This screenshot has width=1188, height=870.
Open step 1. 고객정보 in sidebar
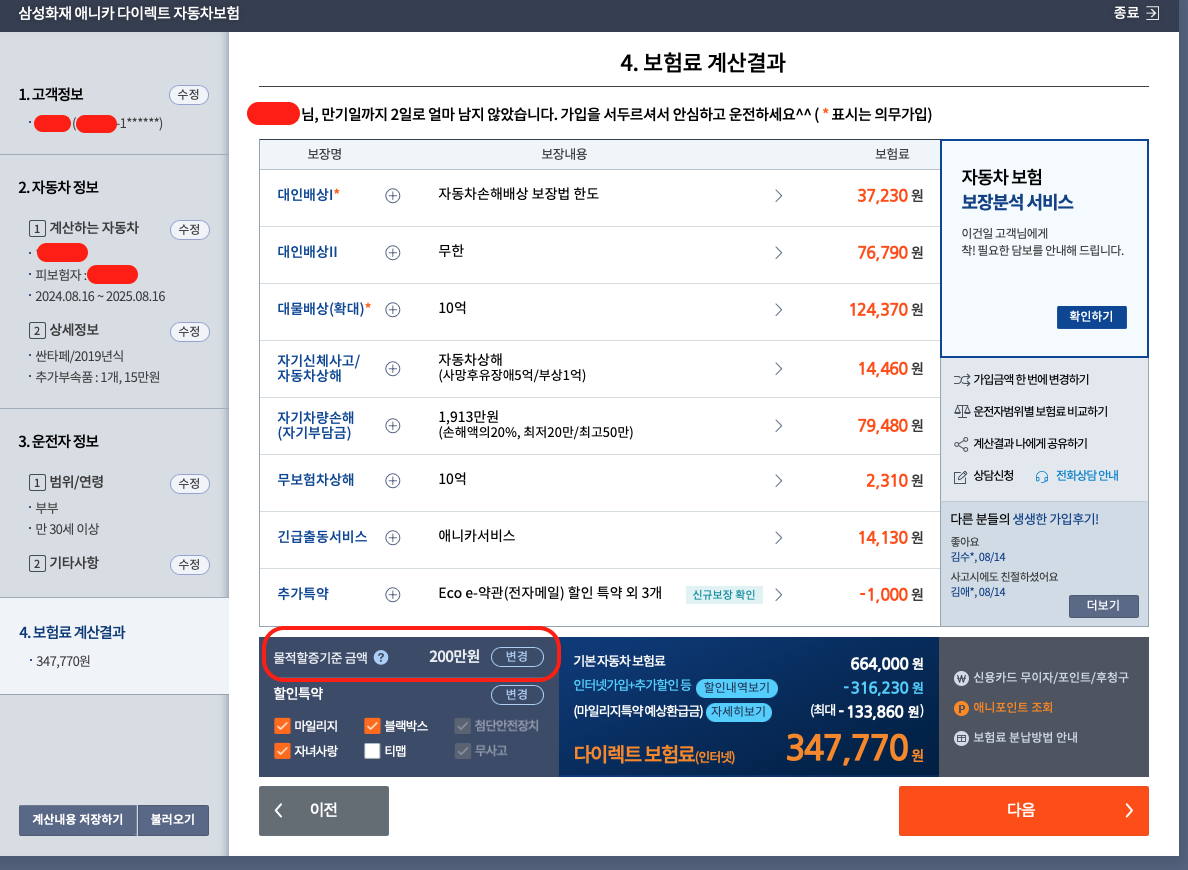pos(51,95)
